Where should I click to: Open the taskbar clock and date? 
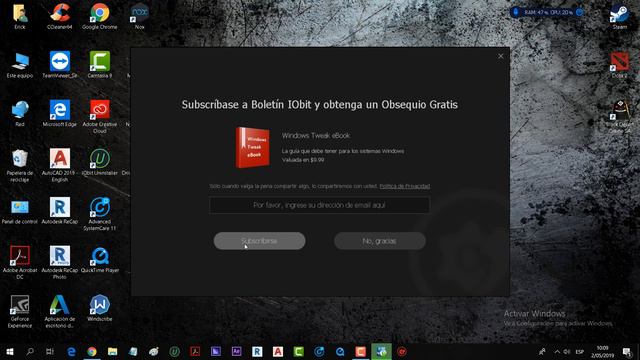602,351
